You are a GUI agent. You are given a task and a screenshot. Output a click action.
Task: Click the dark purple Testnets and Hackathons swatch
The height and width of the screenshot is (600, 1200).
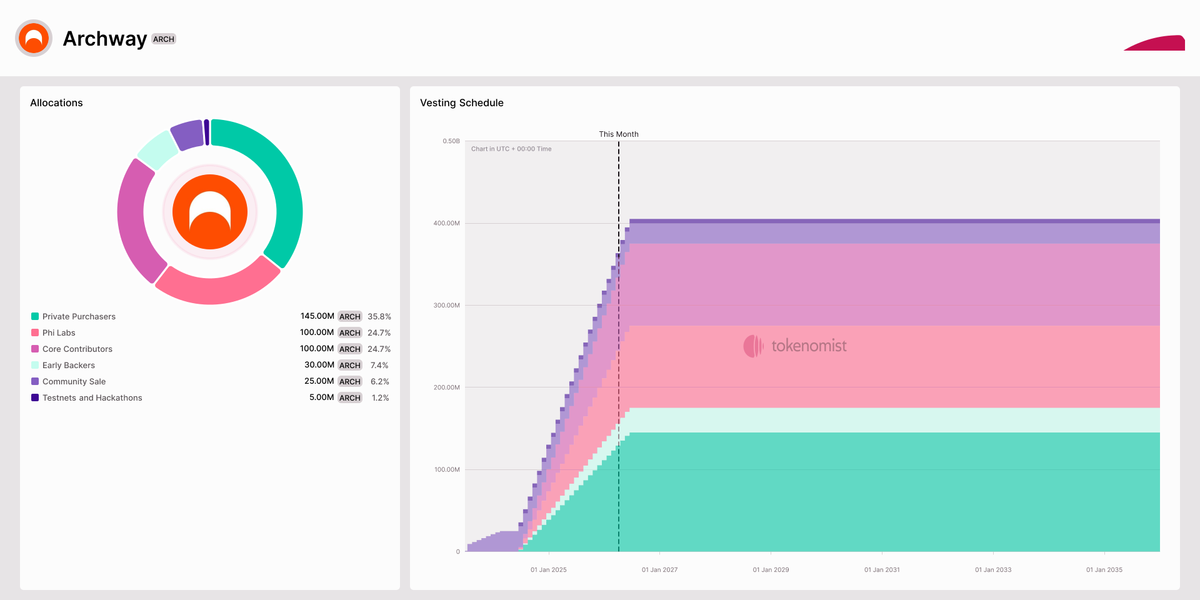tap(34, 397)
